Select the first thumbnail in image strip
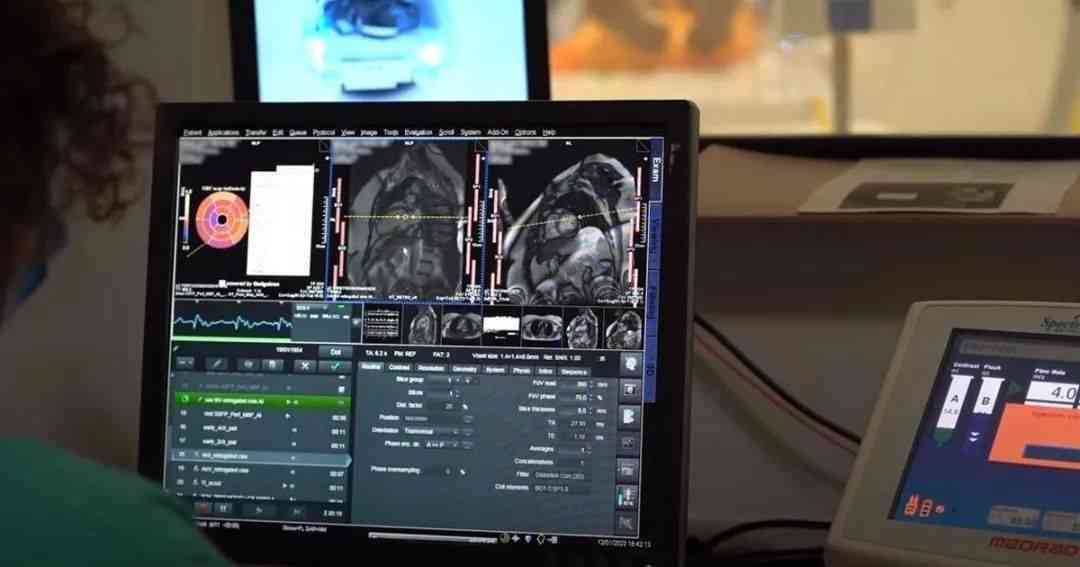This screenshot has height=567, width=1080. click(x=382, y=325)
